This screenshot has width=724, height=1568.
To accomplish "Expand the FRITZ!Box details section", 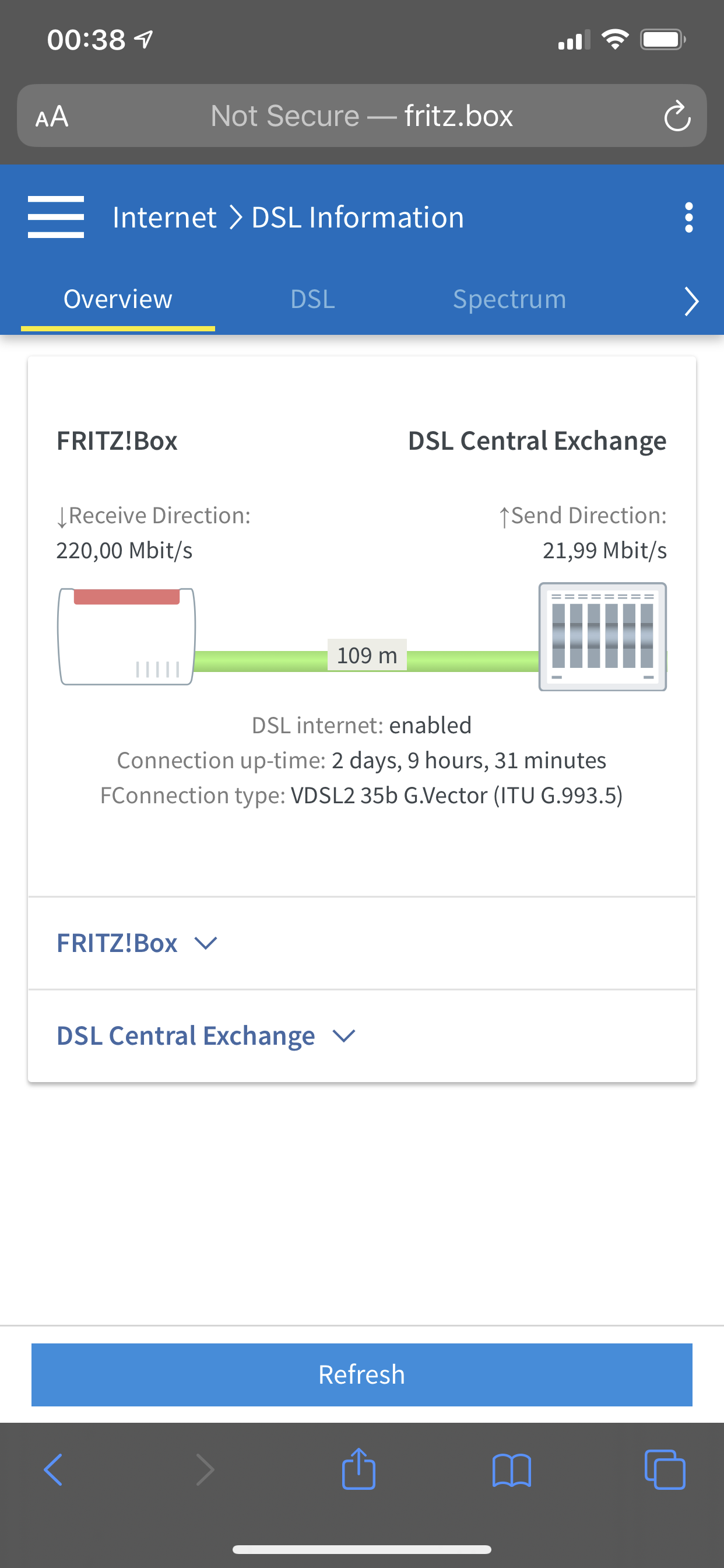I will click(362, 943).
